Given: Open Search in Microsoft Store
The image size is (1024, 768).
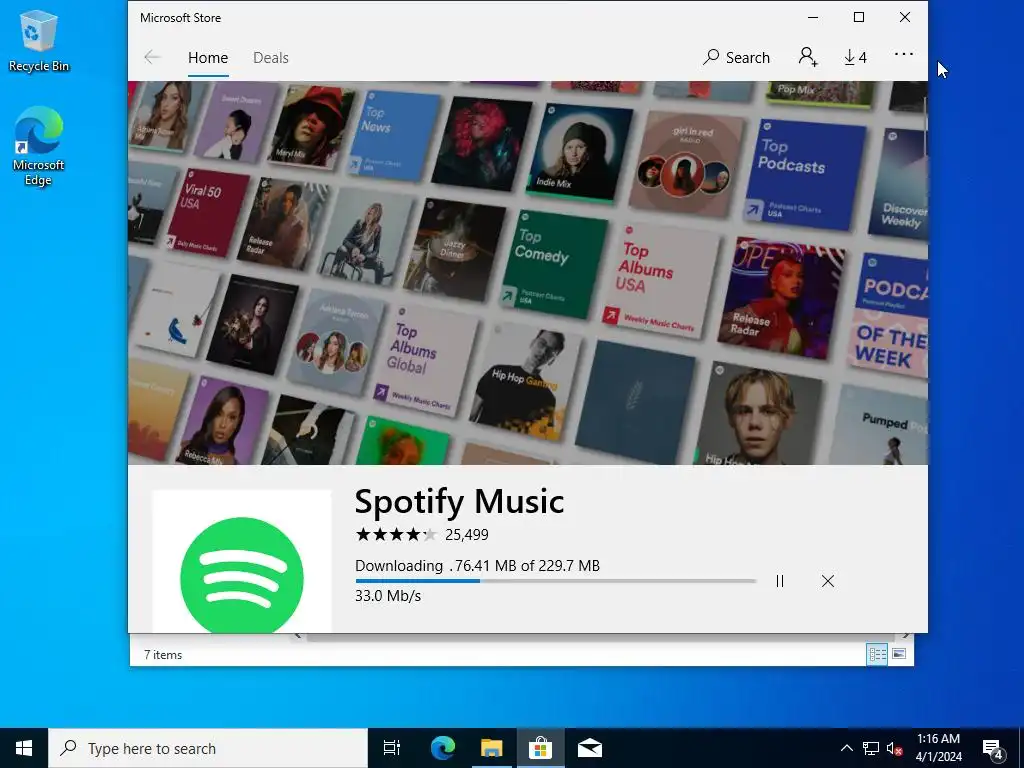Looking at the screenshot, I should (x=736, y=57).
